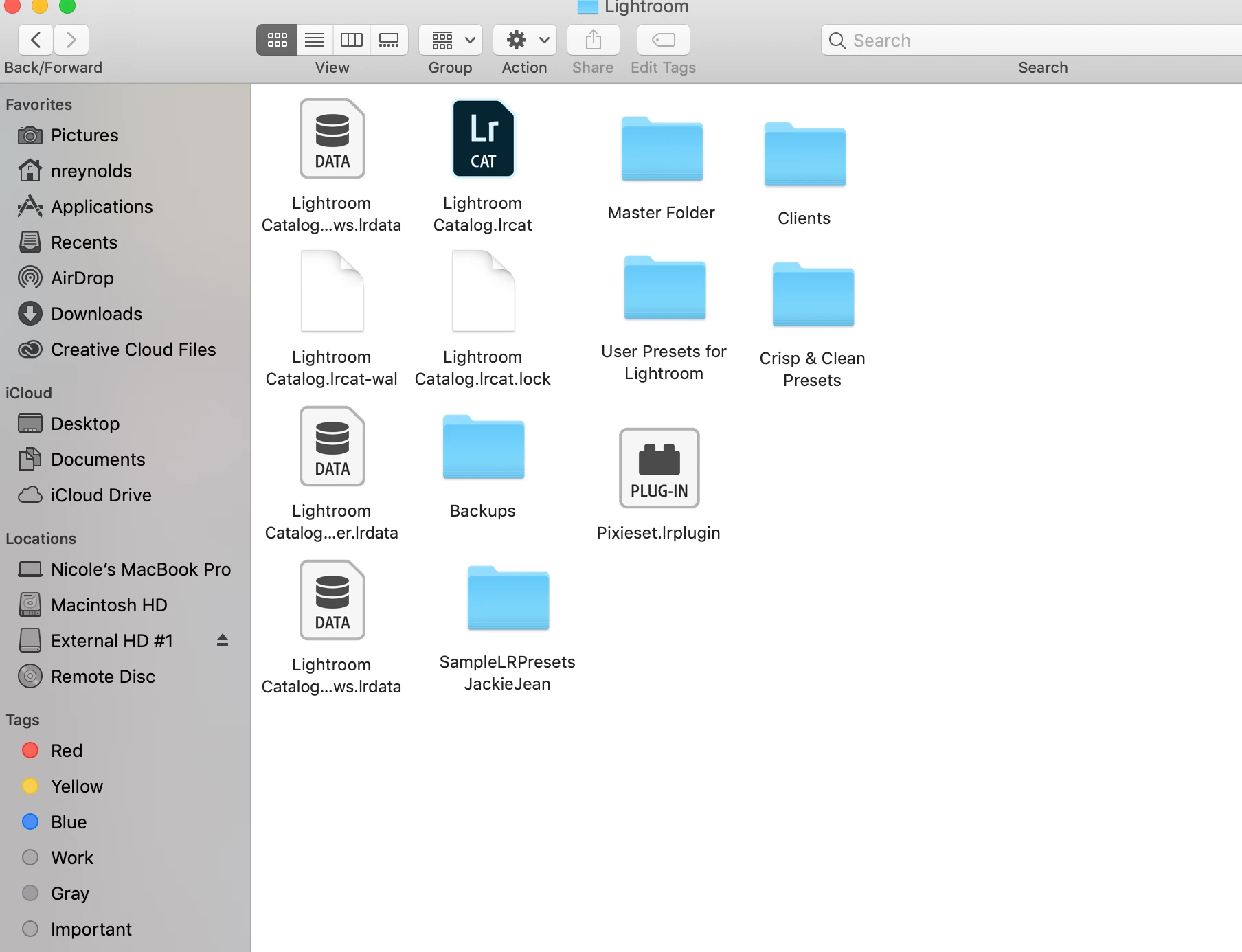This screenshot has height=952, width=1242.
Task: Switch to column view
Action: click(352, 40)
